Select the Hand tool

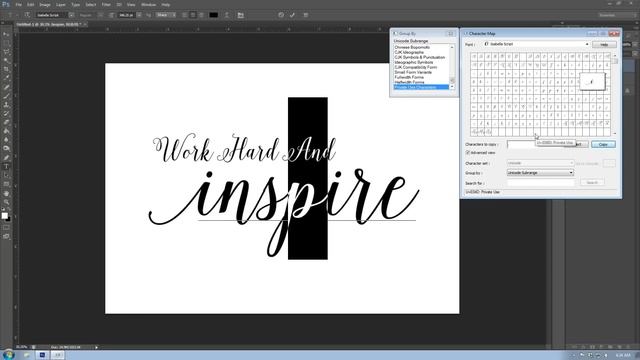tap(6, 193)
